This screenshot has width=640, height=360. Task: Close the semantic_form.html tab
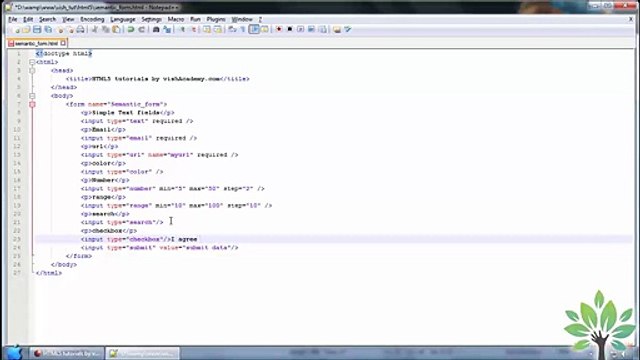point(63,43)
